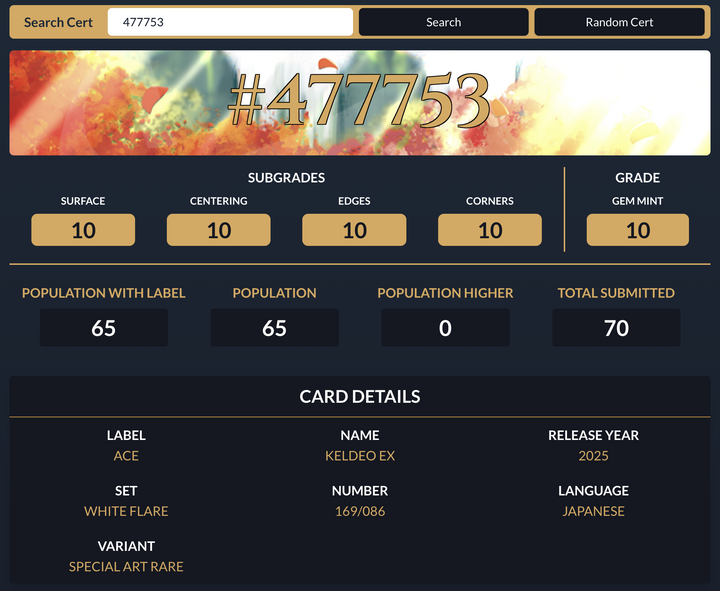Click the Search button

tap(443, 22)
